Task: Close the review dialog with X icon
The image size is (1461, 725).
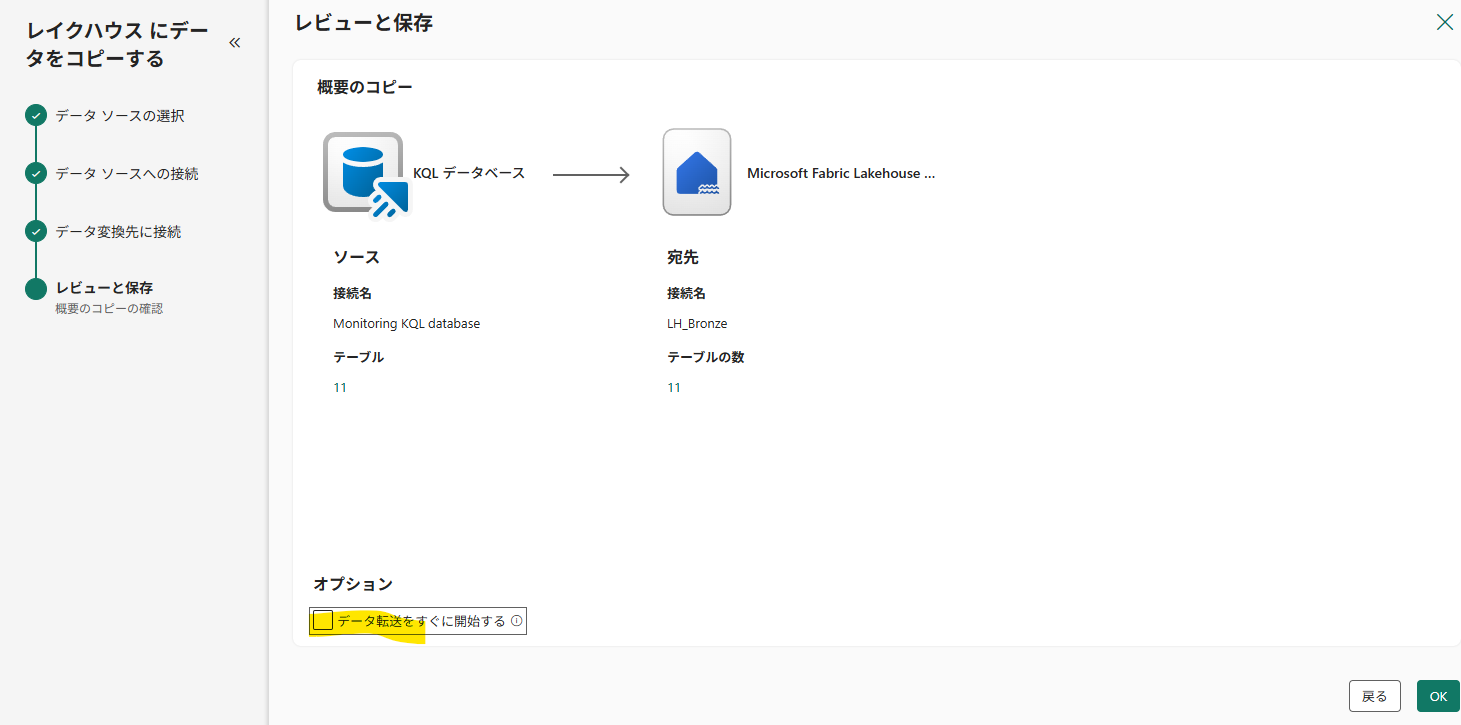Action: click(1444, 22)
